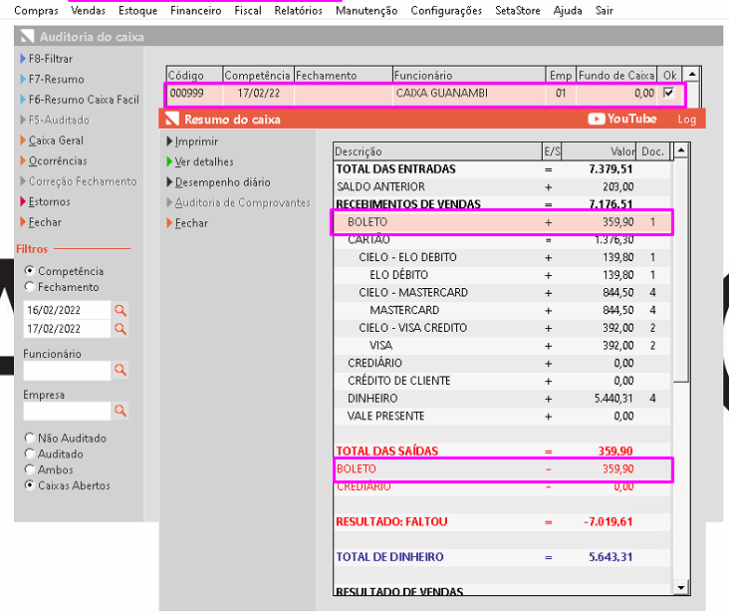This screenshot has height=611, width=729.
Task: Click the Empresa search icon
Action: (120, 411)
